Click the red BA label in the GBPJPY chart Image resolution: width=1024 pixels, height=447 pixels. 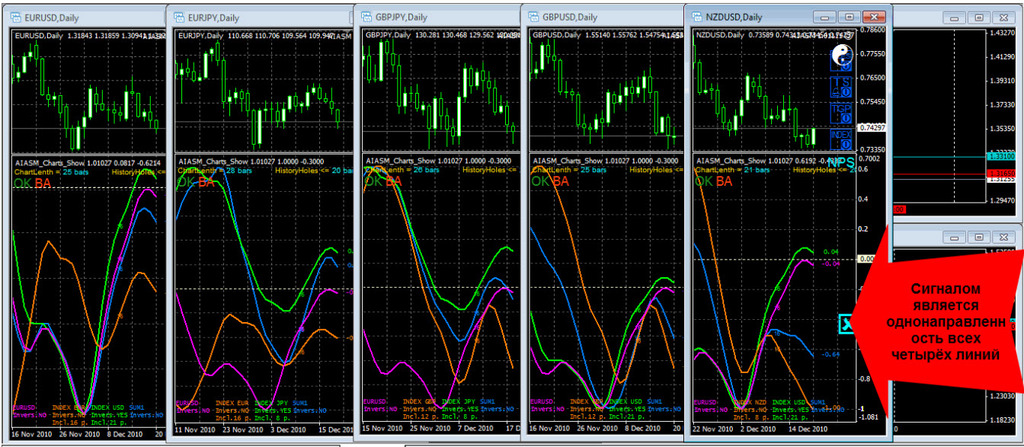click(x=394, y=181)
